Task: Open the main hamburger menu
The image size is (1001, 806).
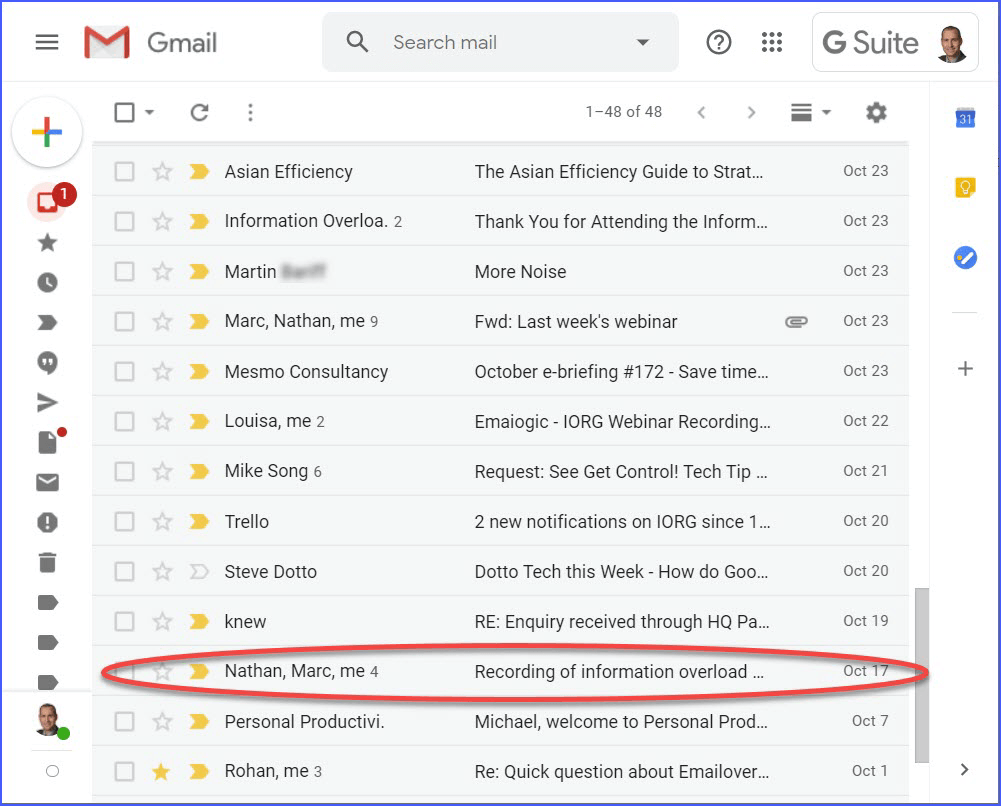Action: (47, 42)
